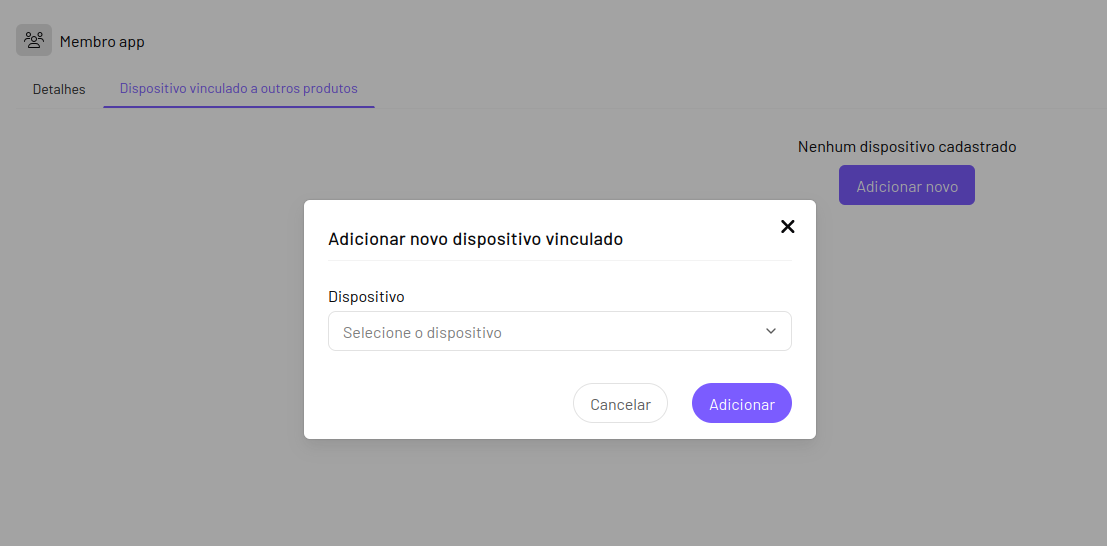This screenshot has height=546, width=1107.
Task: Return to the Detalhes view
Action: [59, 90]
